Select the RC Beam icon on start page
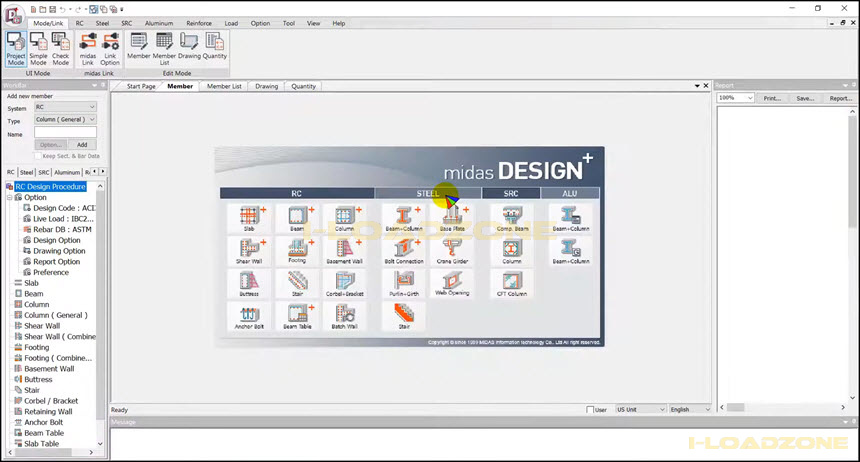 click(x=297, y=218)
